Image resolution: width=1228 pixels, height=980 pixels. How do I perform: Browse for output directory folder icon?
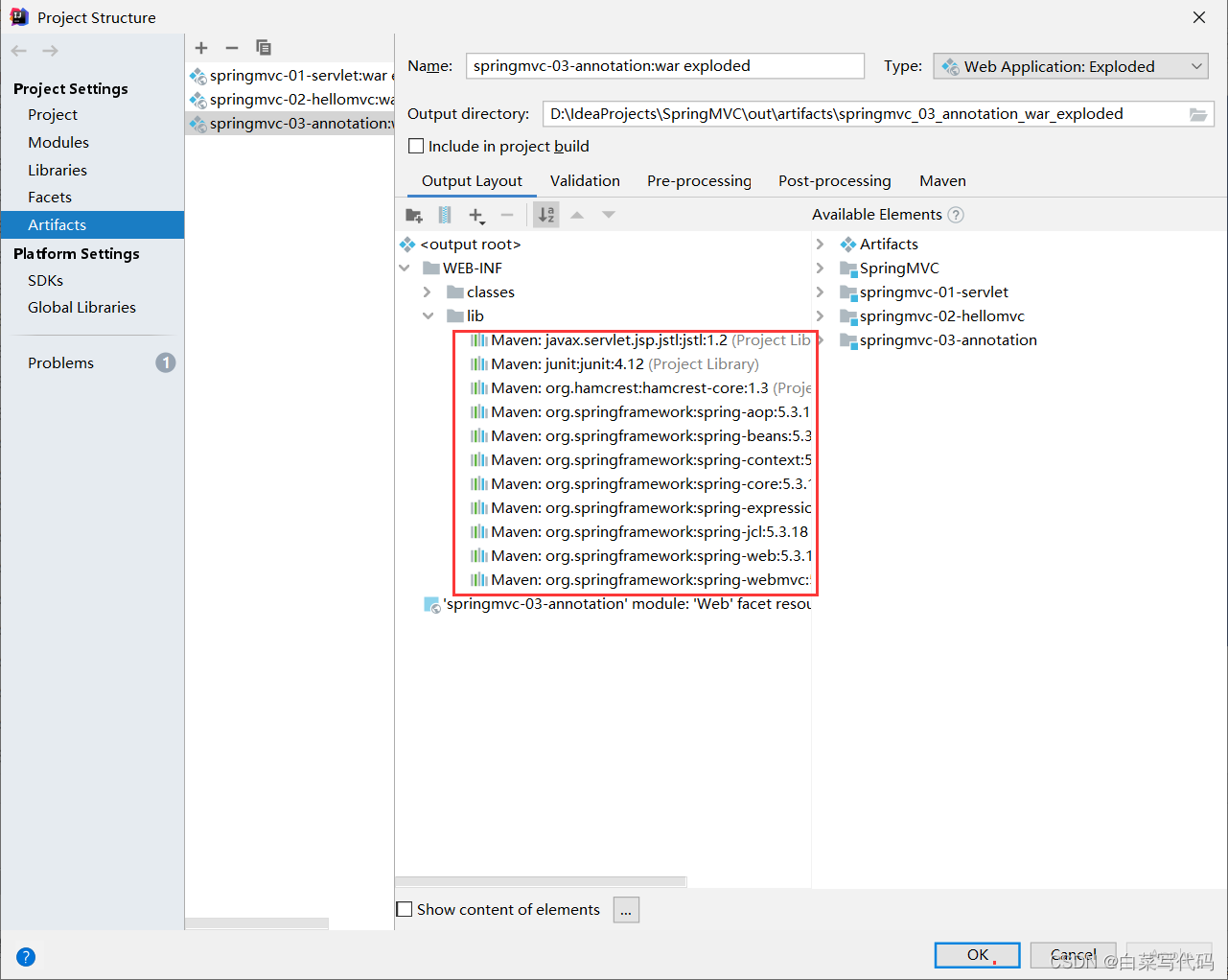point(1198,114)
